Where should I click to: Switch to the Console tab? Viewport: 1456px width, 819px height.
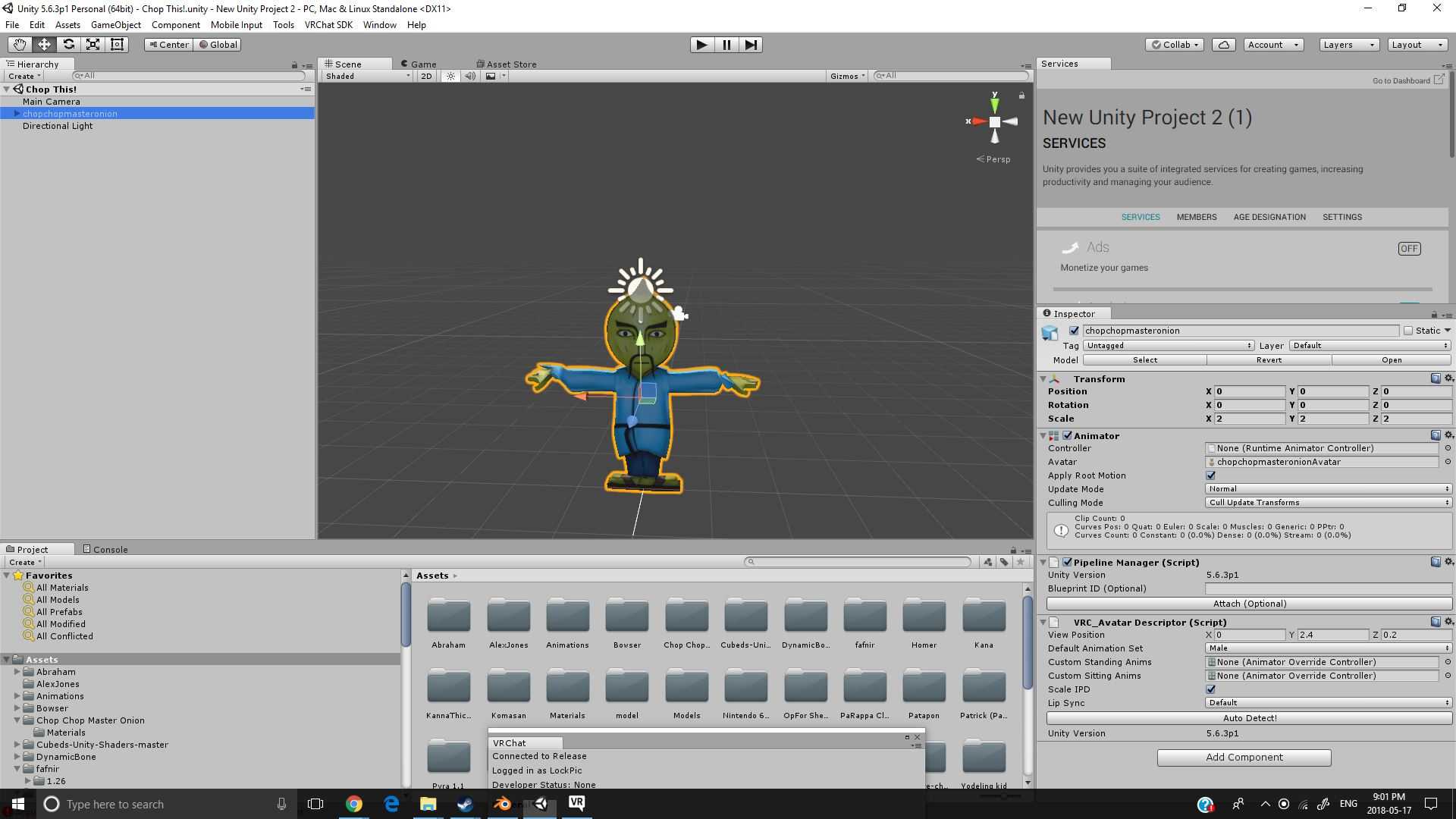point(105,549)
